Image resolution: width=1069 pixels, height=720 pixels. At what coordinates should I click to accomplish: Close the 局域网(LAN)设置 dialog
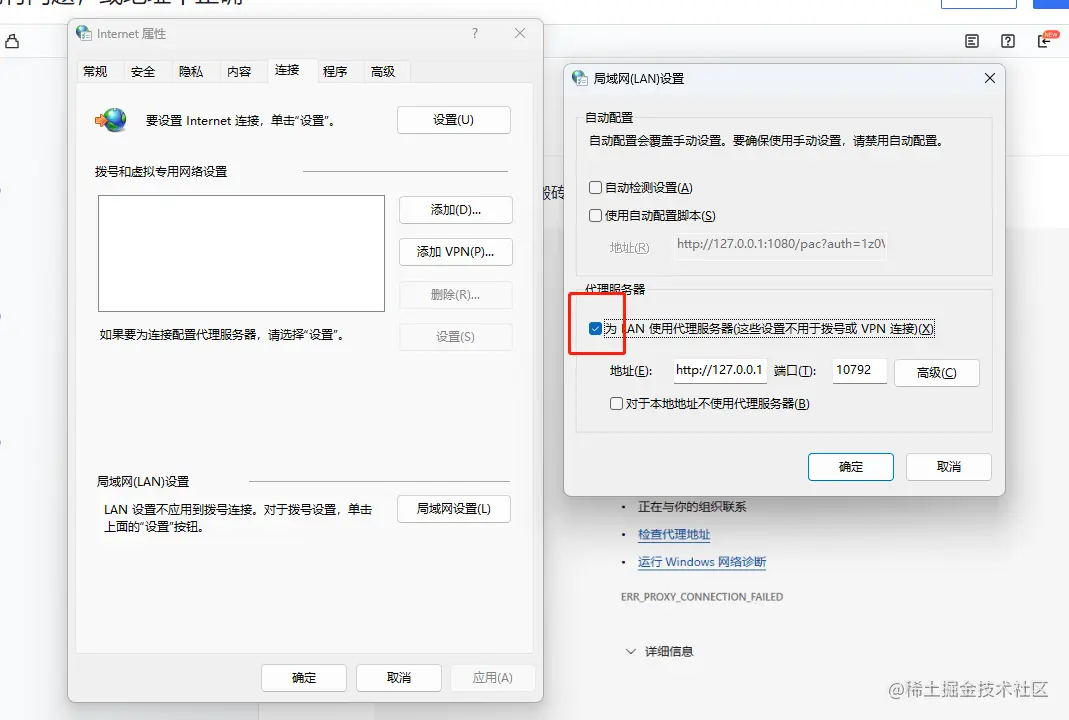tap(990, 78)
